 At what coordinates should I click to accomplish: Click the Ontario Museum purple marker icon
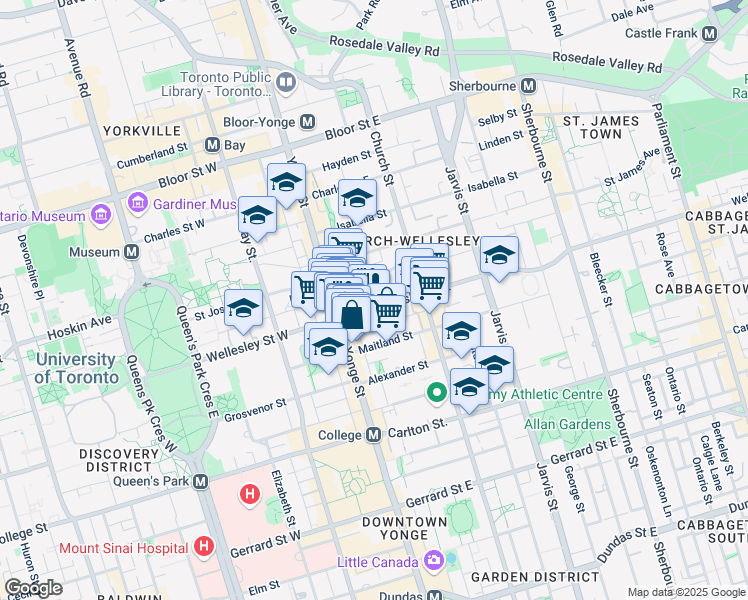tap(101, 216)
